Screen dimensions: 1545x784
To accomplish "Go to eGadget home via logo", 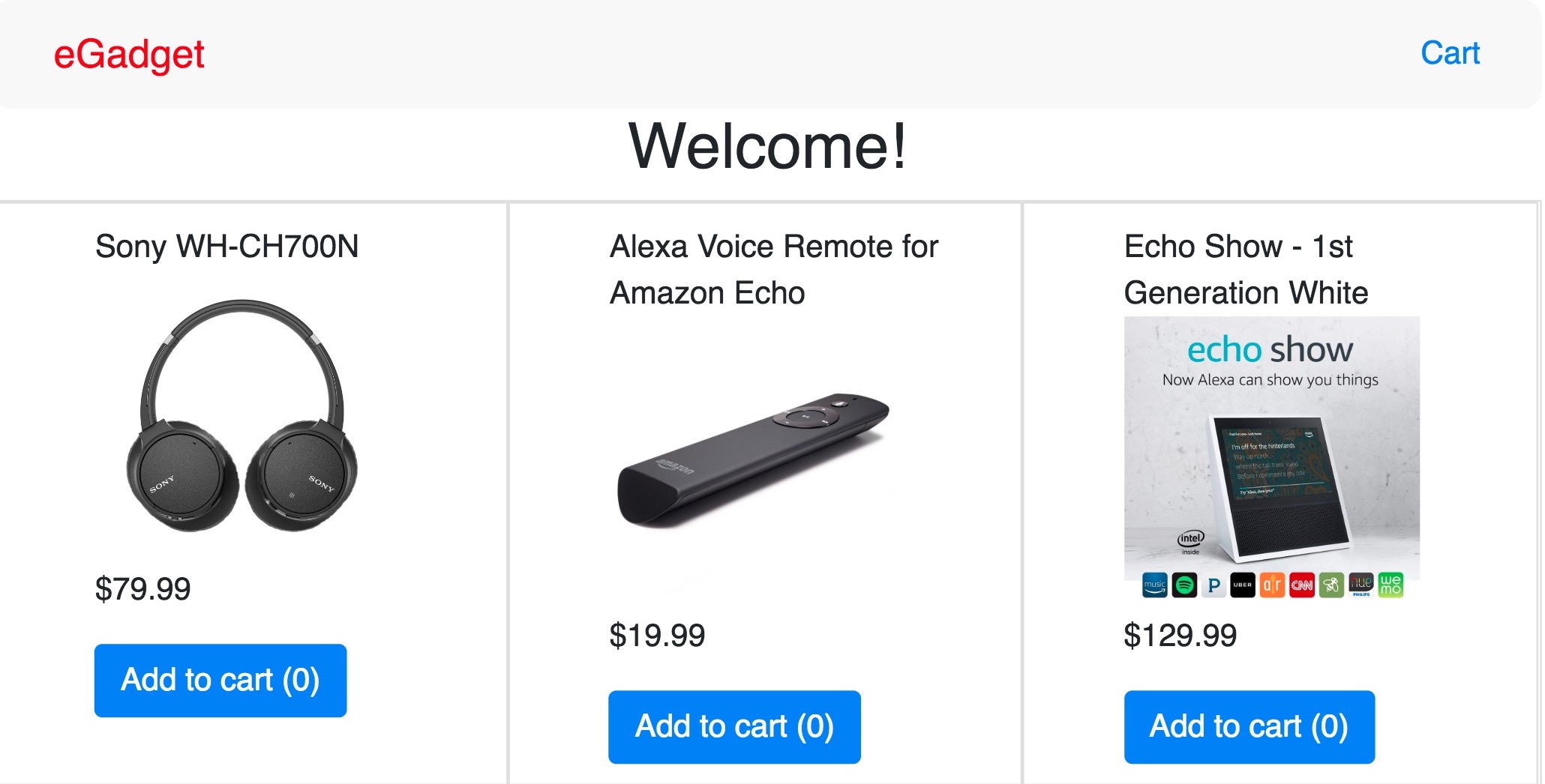I will 129,55.
